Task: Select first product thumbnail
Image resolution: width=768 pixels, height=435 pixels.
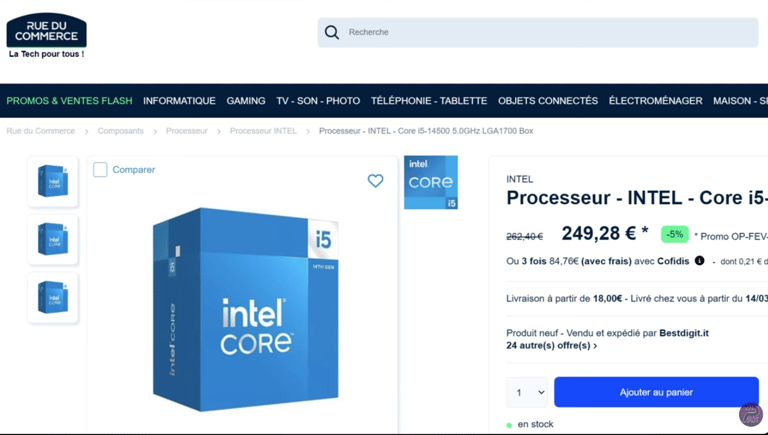Action: tap(53, 181)
